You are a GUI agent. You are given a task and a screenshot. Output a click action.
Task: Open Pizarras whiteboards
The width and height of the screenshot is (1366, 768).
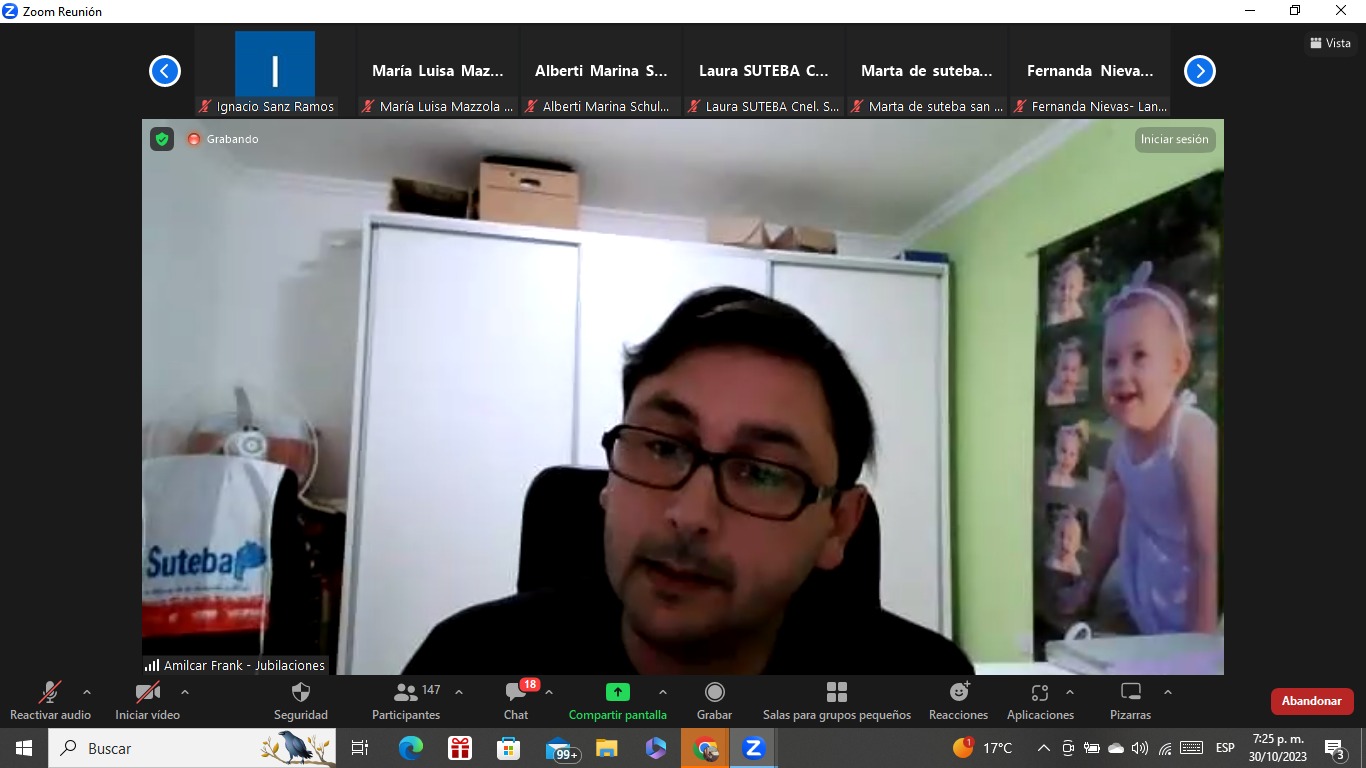click(1130, 693)
